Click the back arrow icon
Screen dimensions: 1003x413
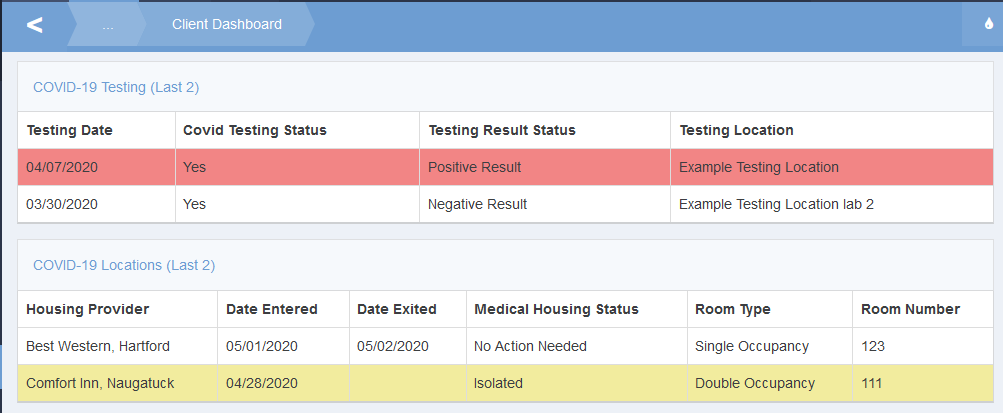tap(34, 25)
